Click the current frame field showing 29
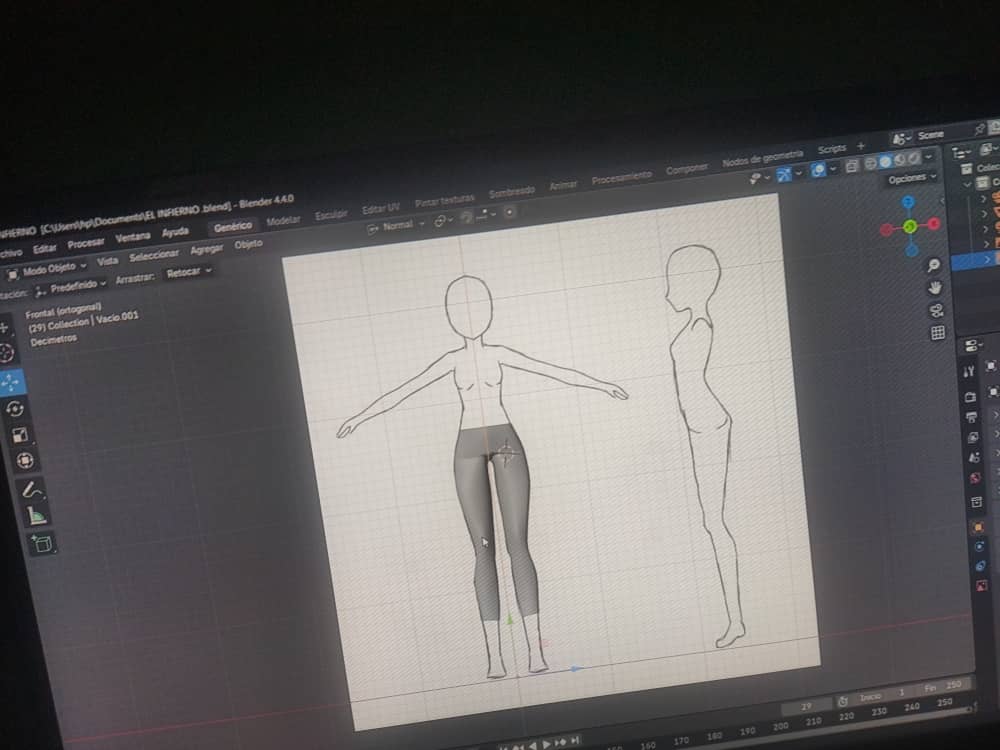The image size is (1000, 750). [x=806, y=706]
